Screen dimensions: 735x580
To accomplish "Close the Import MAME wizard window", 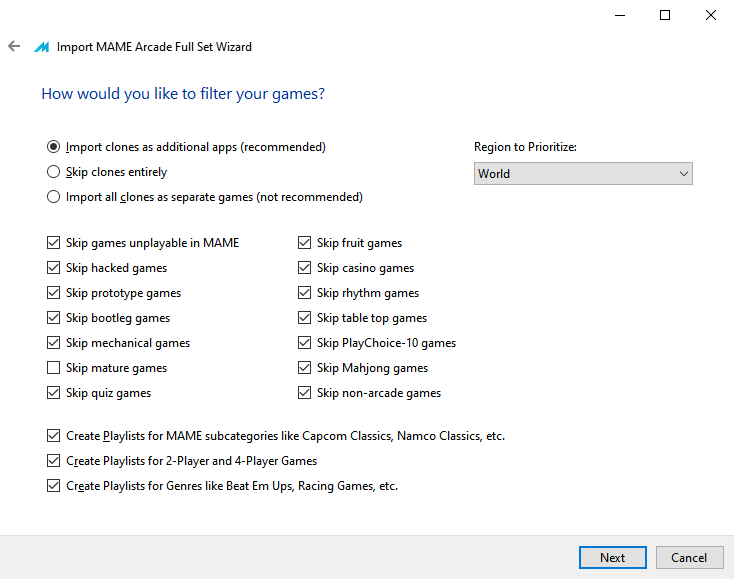I will point(711,15).
